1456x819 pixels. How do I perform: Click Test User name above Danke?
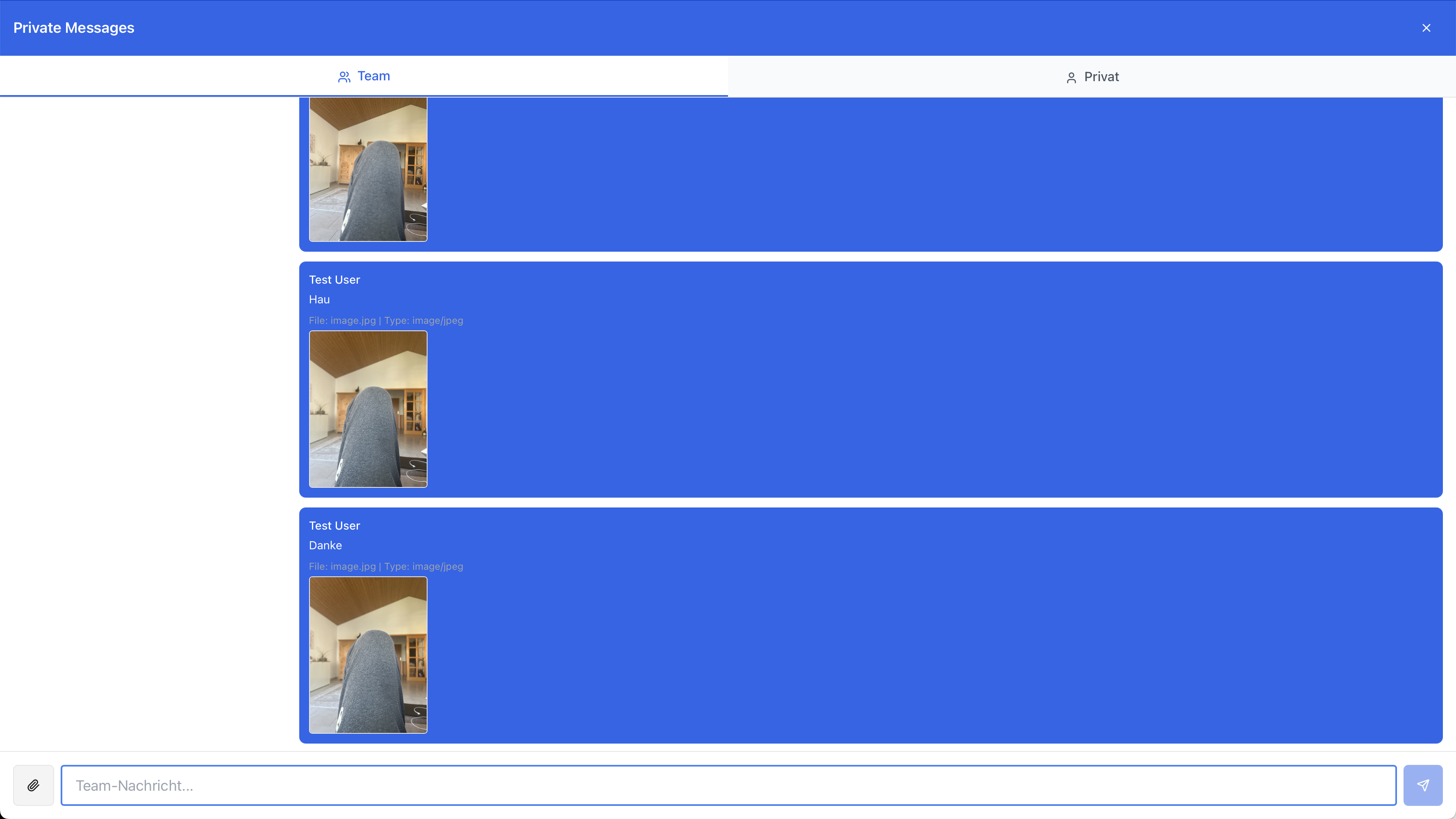click(x=334, y=526)
